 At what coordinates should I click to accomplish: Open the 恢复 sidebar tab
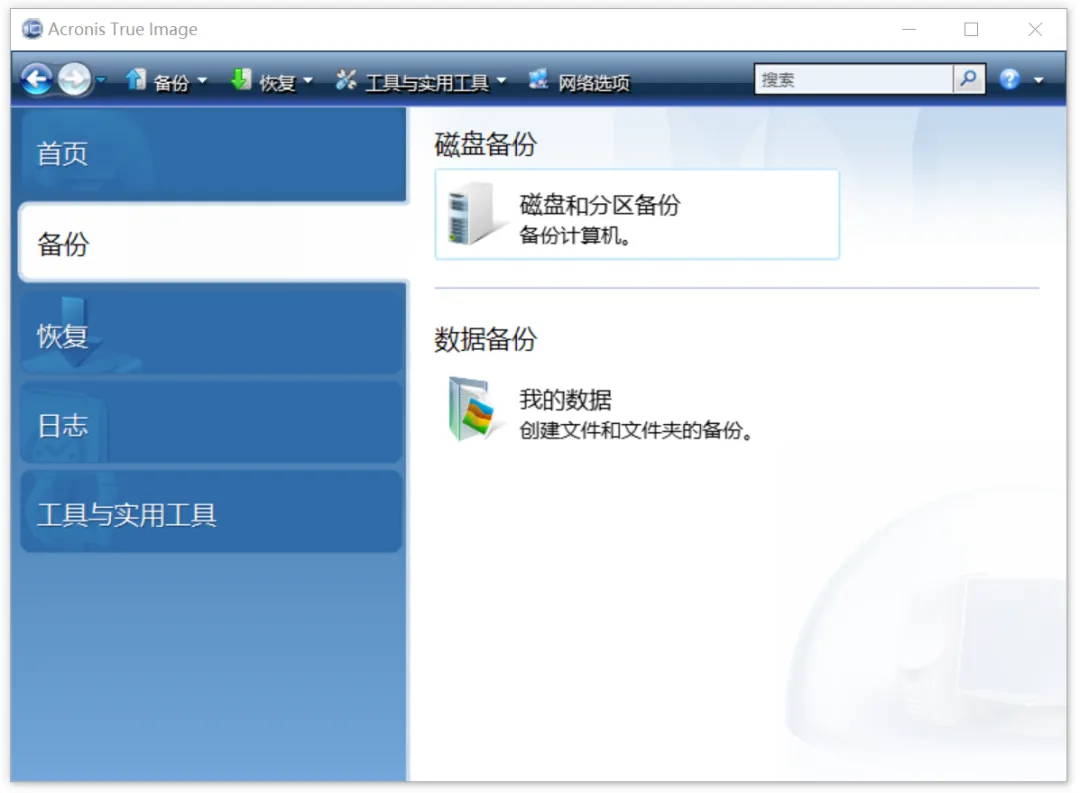pyautogui.click(x=212, y=333)
